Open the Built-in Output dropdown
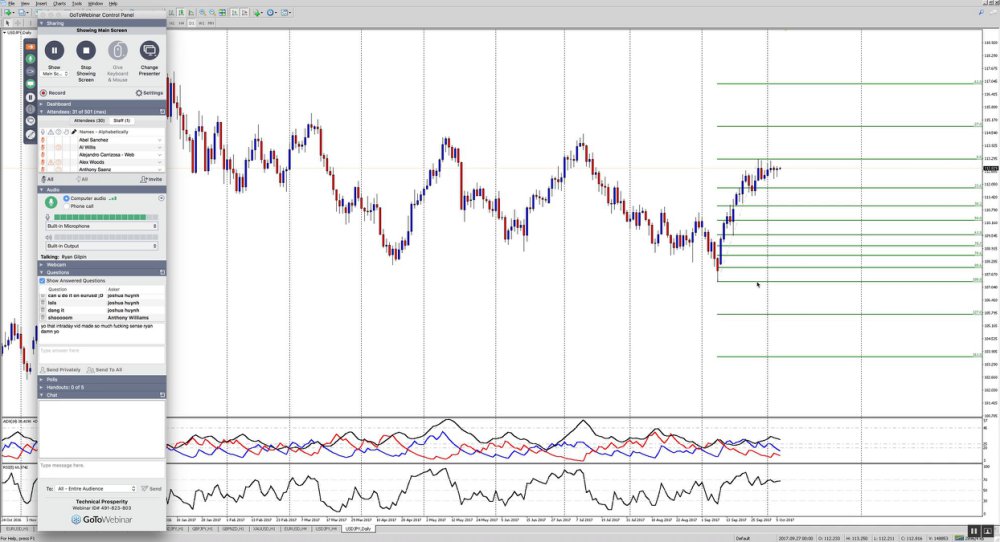This screenshot has height=542, width=1000. [x=101, y=246]
